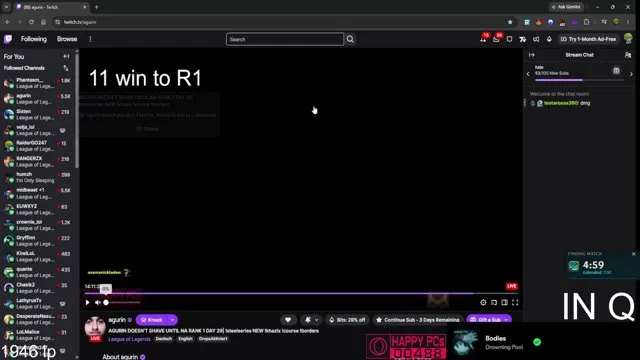Viewport: 640px width, 360px height.
Task: Open LathyrusTv channel in sidebar
Action: tap(38, 303)
